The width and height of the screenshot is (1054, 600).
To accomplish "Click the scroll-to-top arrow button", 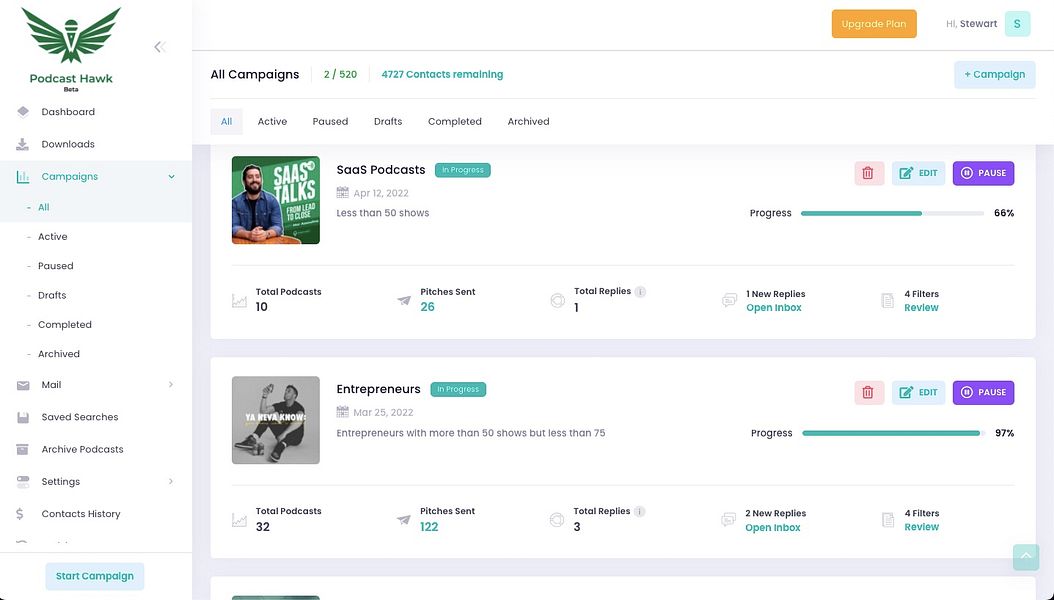I will coord(1026,557).
